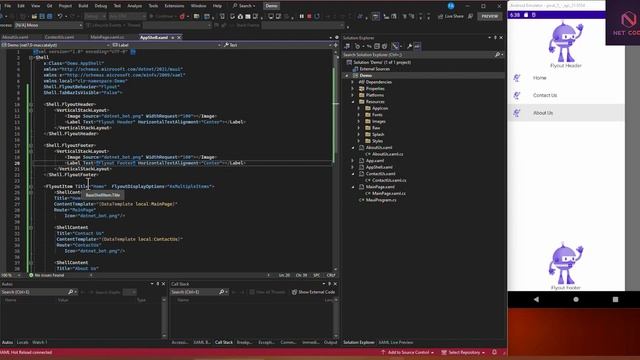Click Show All Files icon in Solution Explorer
The width and height of the screenshot is (640, 360).
tap(384, 46)
